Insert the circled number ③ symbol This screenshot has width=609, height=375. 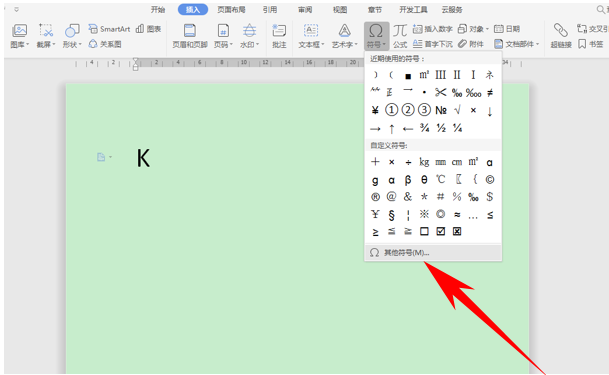point(424,110)
